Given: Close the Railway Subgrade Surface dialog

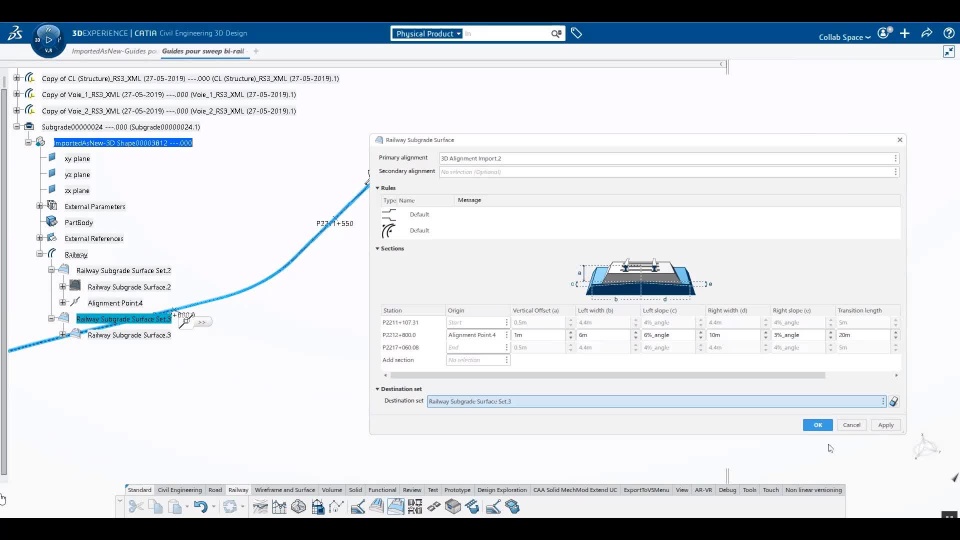Looking at the screenshot, I should [899, 140].
